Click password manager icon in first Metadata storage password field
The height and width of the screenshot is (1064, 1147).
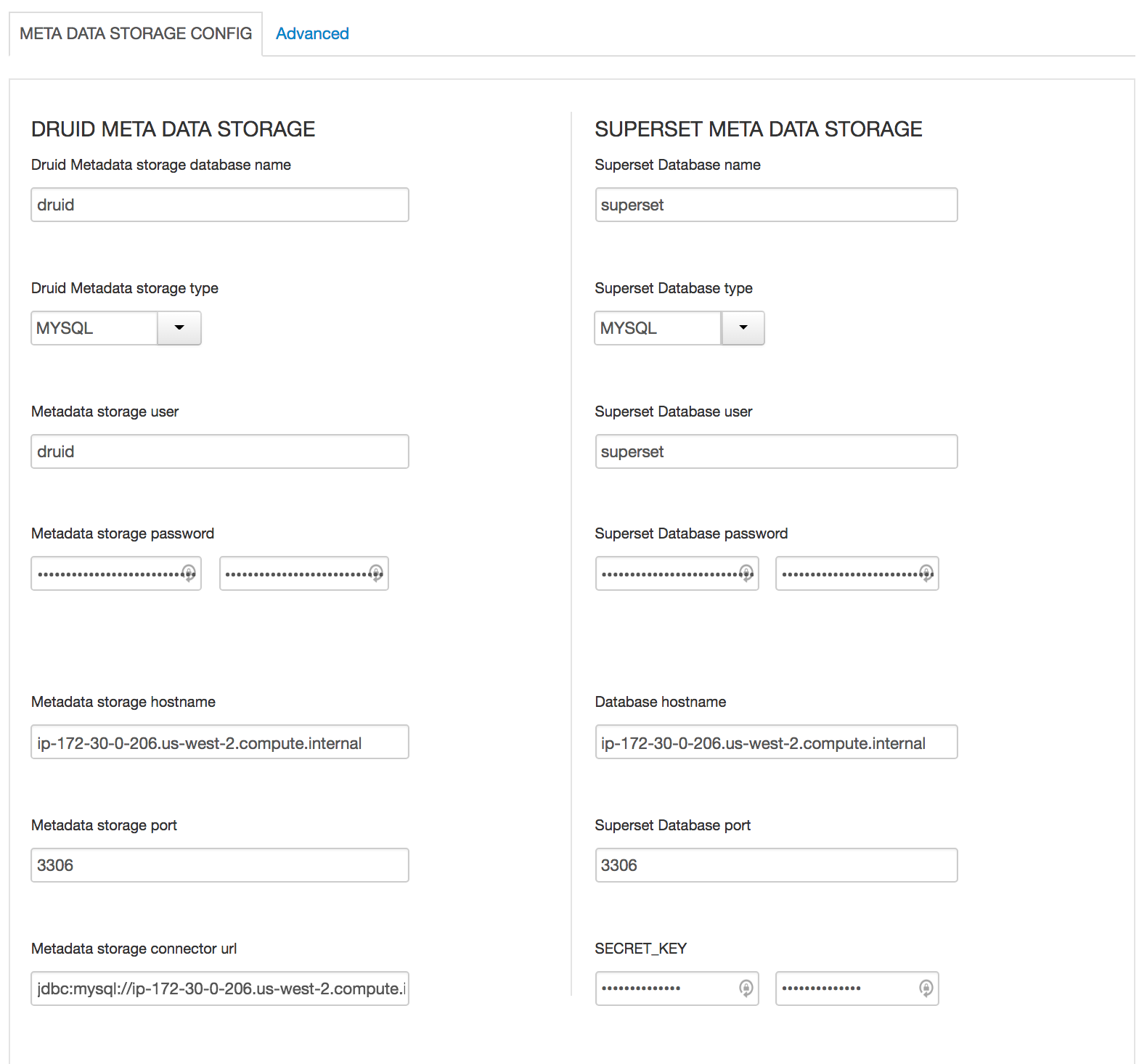tap(188, 573)
